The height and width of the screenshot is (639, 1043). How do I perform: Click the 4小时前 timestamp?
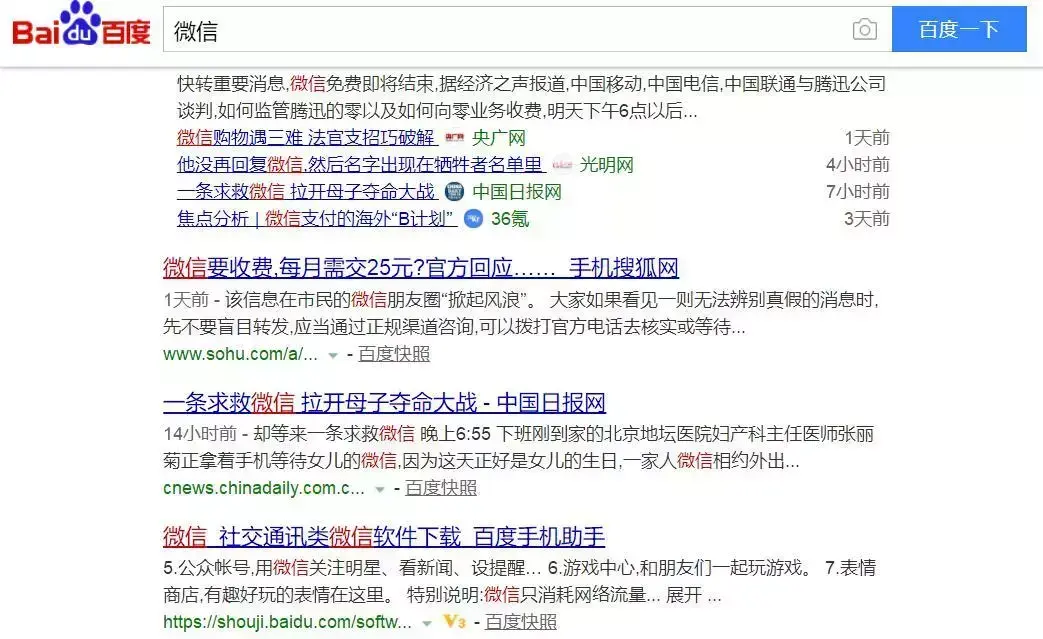(858, 164)
